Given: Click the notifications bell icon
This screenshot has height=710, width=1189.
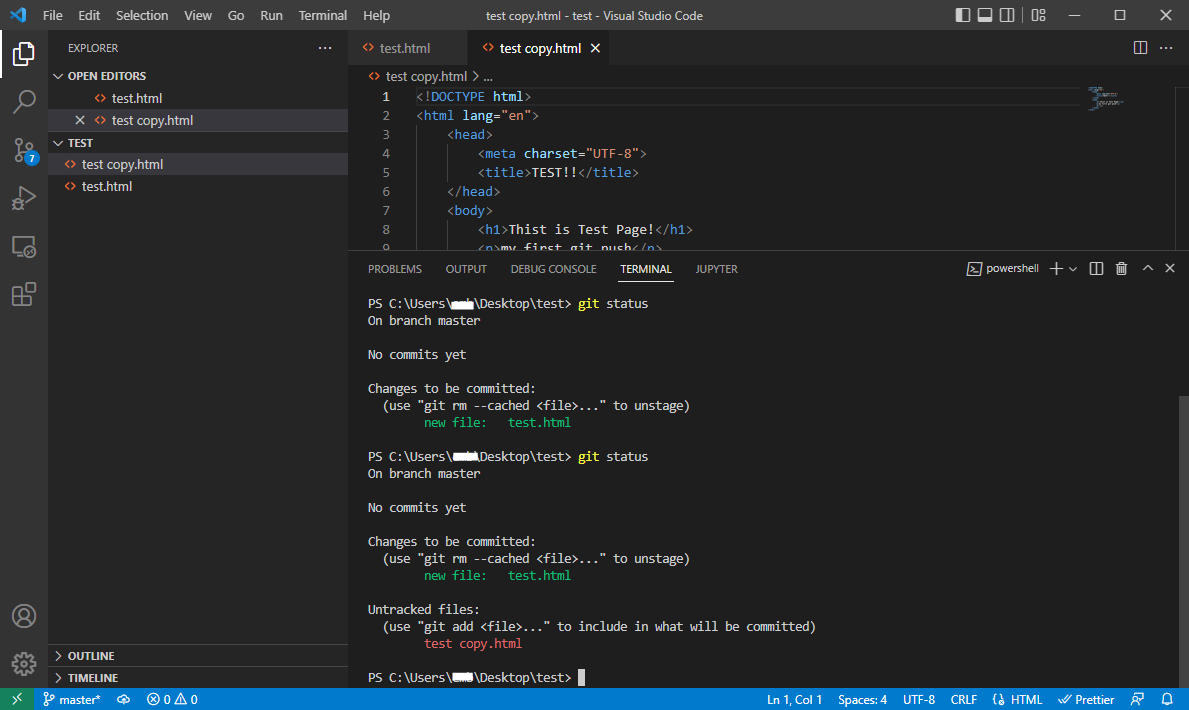Looking at the screenshot, I should tap(1167, 699).
